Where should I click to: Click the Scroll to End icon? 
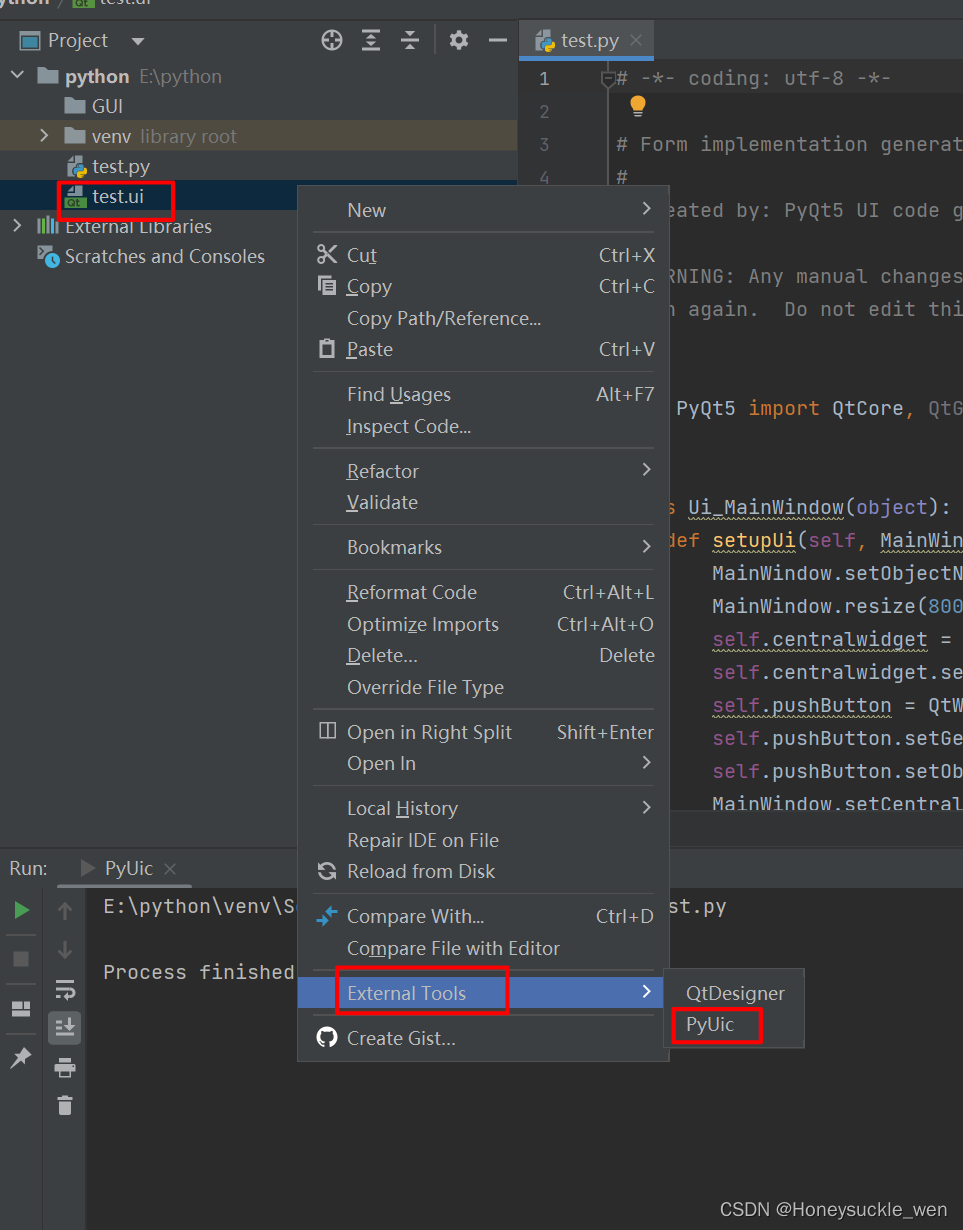click(64, 1027)
